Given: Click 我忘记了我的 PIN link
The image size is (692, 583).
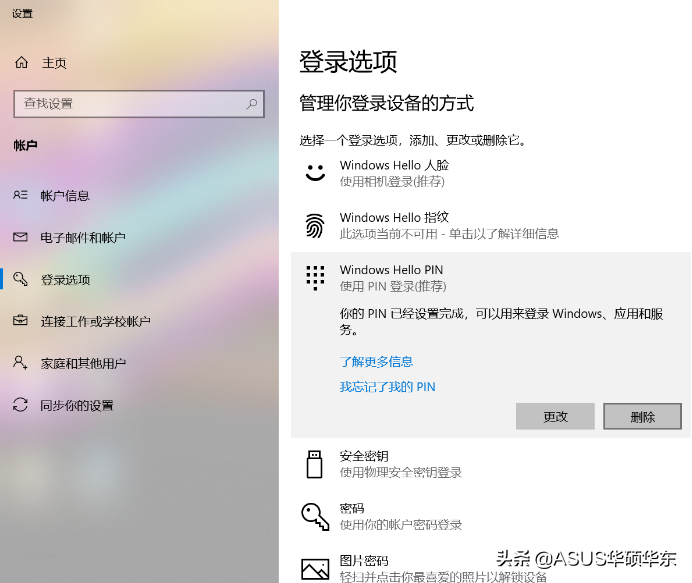Looking at the screenshot, I should coord(387,387).
